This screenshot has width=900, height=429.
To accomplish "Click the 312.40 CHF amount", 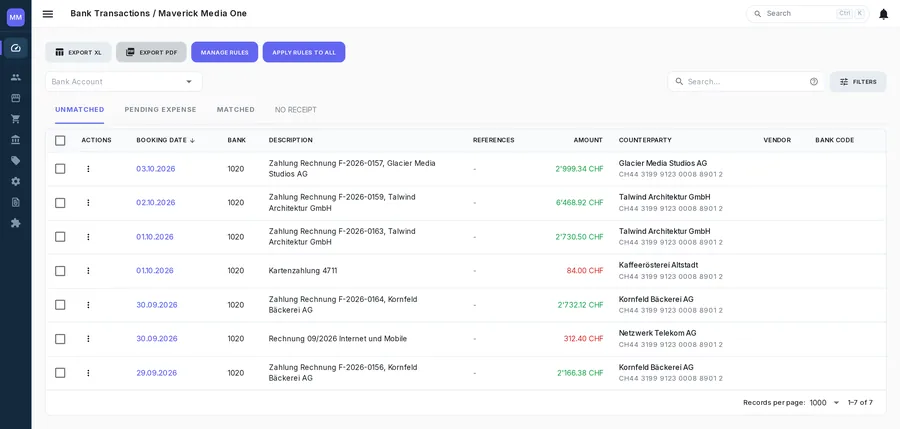I will tap(583, 339).
